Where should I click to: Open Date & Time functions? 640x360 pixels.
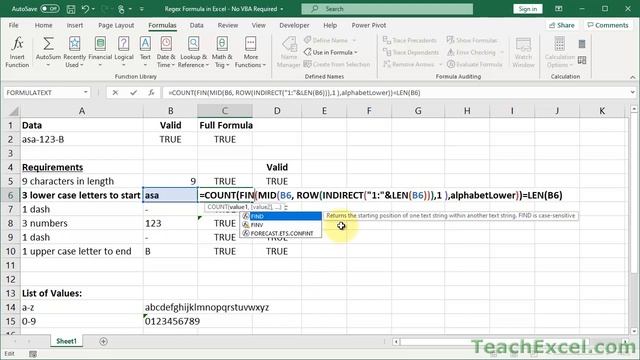pos(166,52)
